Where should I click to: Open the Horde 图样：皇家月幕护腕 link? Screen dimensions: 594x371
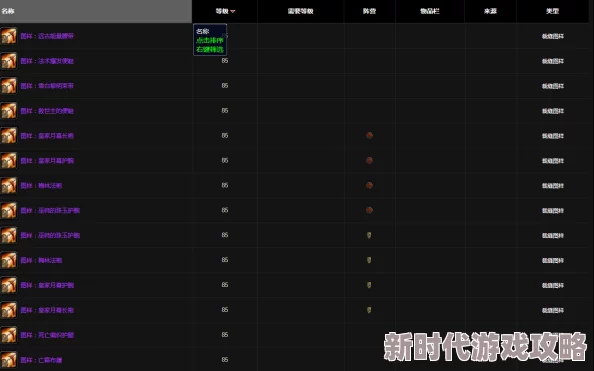click(47, 161)
